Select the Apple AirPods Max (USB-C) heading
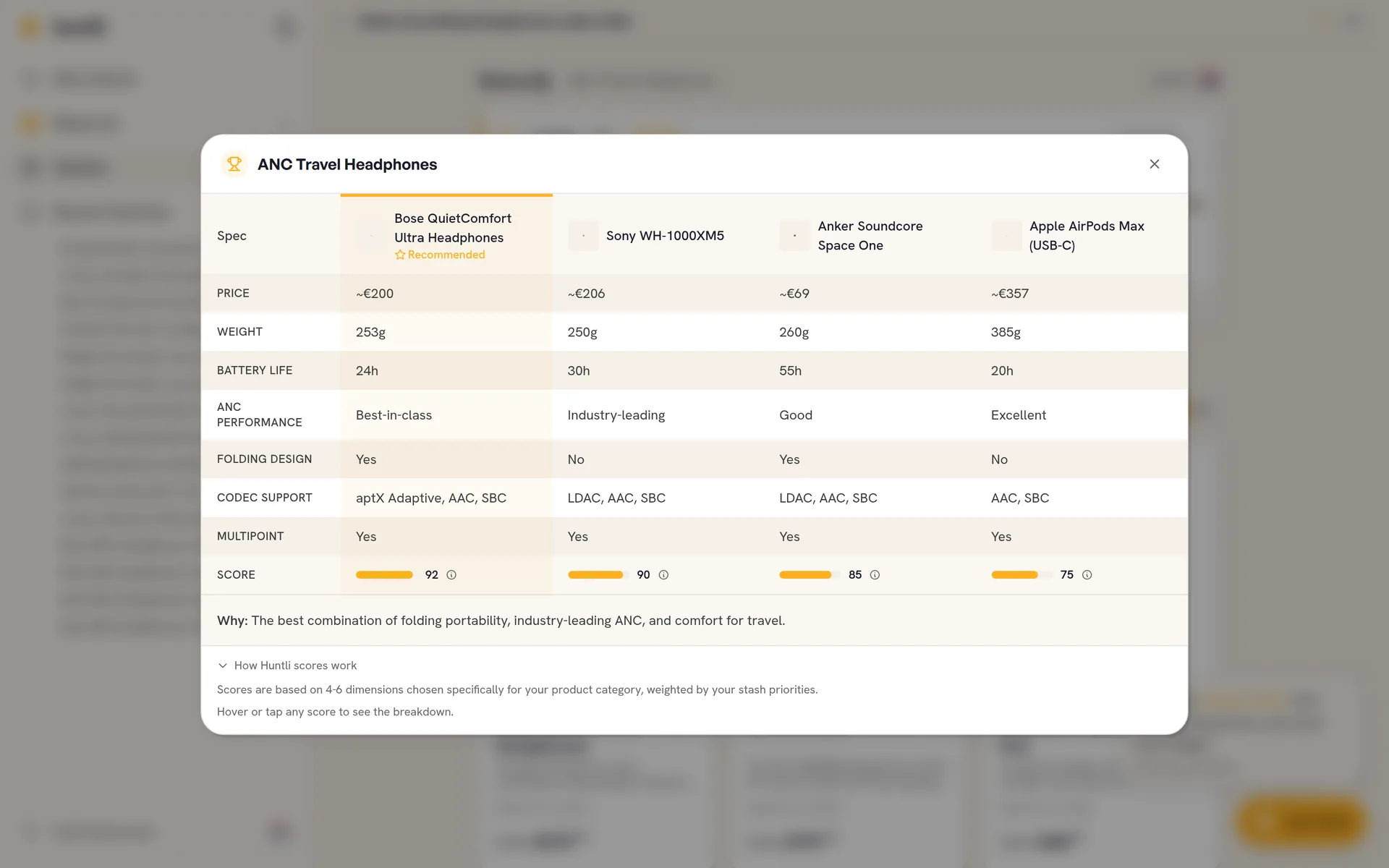The image size is (1389, 868). click(x=1087, y=236)
